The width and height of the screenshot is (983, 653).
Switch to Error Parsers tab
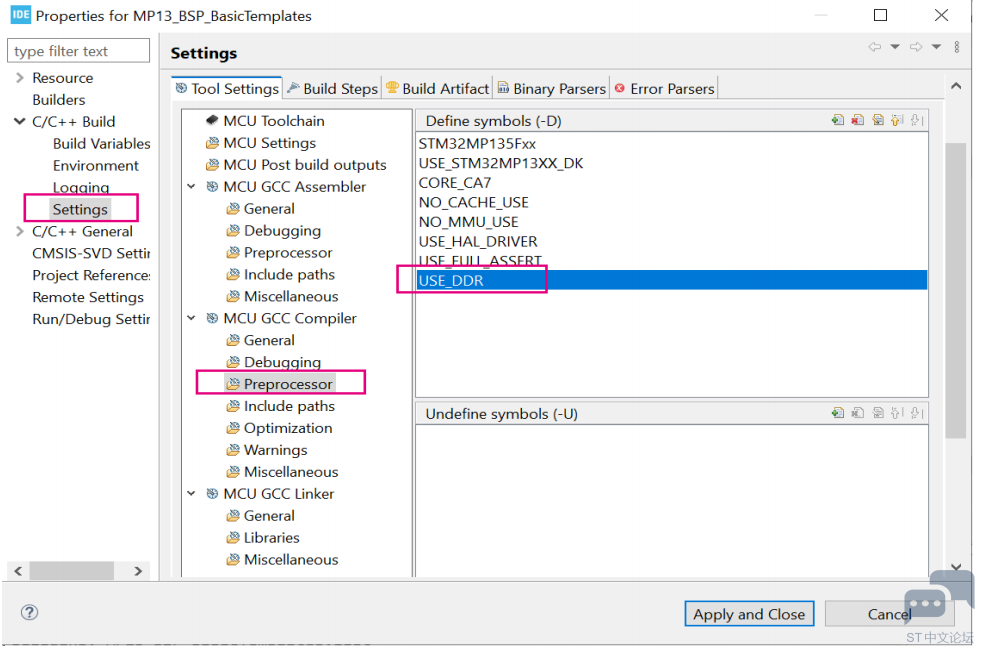(665, 88)
